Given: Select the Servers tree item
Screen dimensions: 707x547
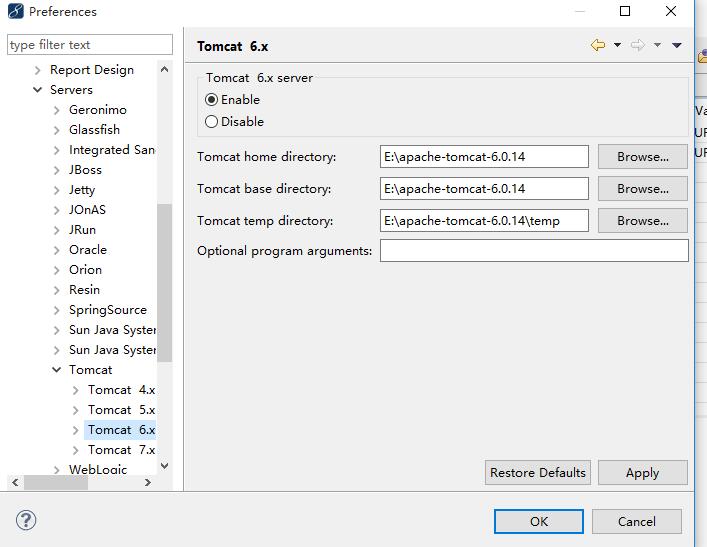Looking at the screenshot, I should (x=71, y=90).
